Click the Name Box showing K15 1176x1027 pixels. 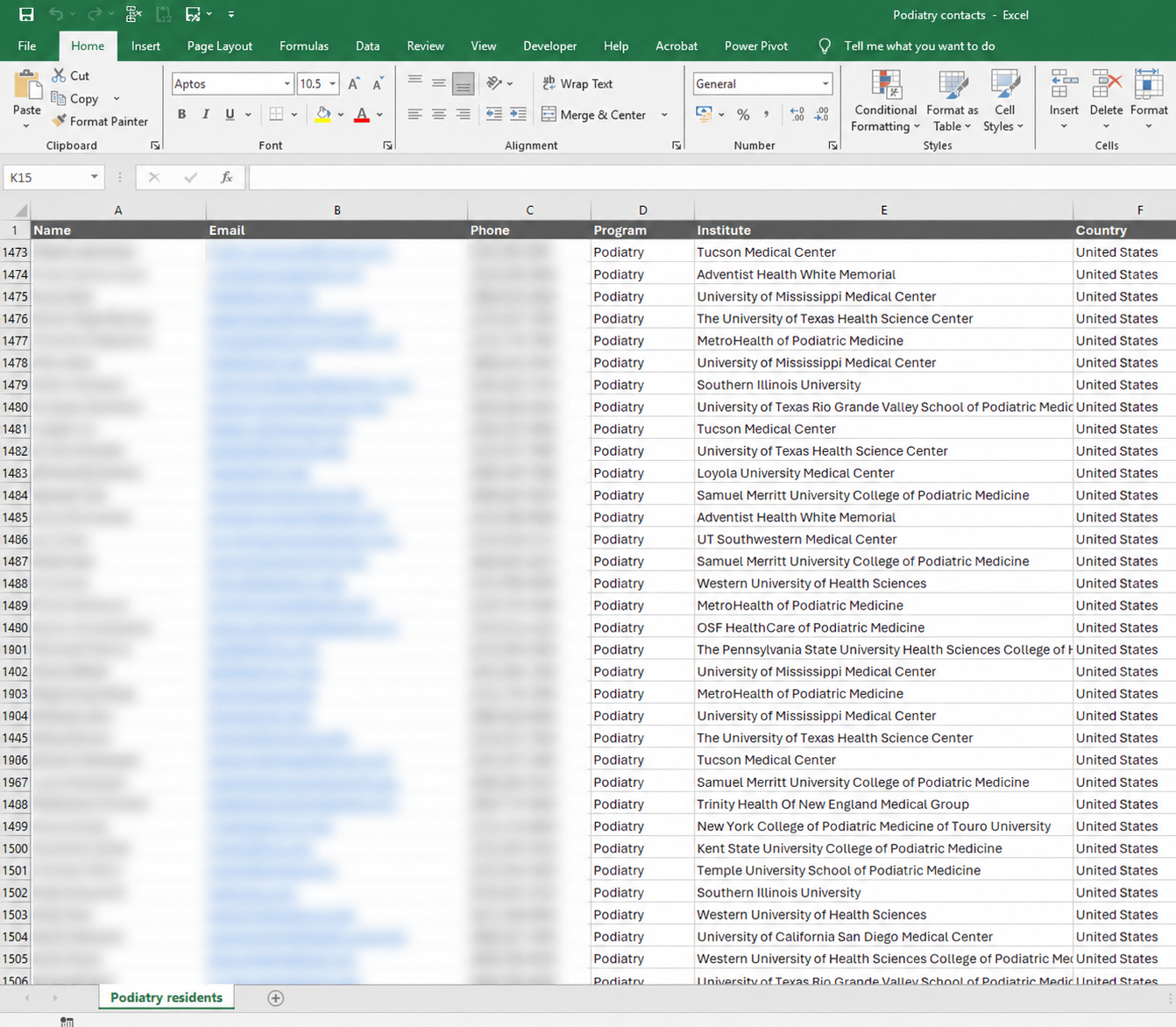[53, 177]
